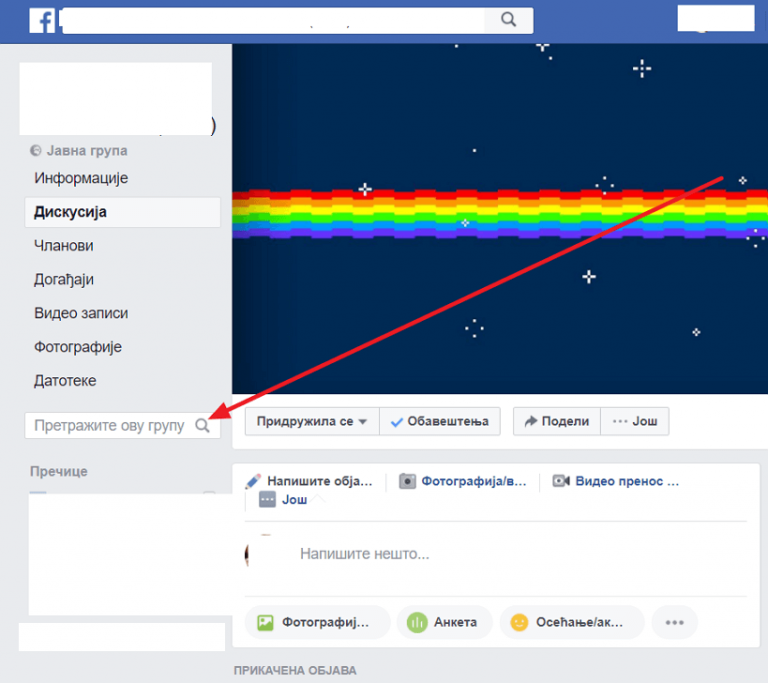Viewport: 768px width, 683px height.
Task: Open the Информације section
Action: click(81, 178)
